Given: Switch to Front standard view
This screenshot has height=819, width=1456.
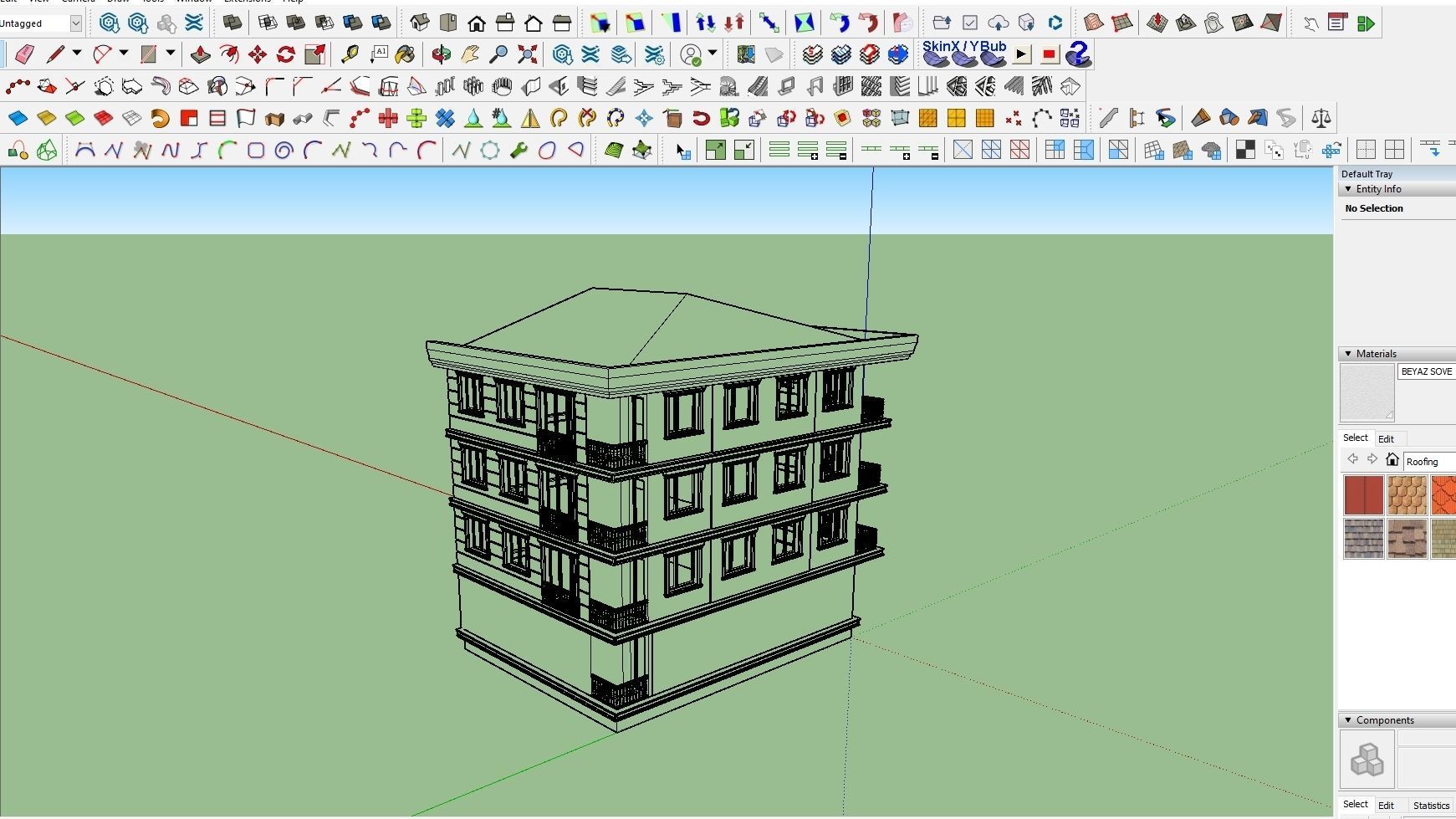Looking at the screenshot, I should click(x=477, y=23).
